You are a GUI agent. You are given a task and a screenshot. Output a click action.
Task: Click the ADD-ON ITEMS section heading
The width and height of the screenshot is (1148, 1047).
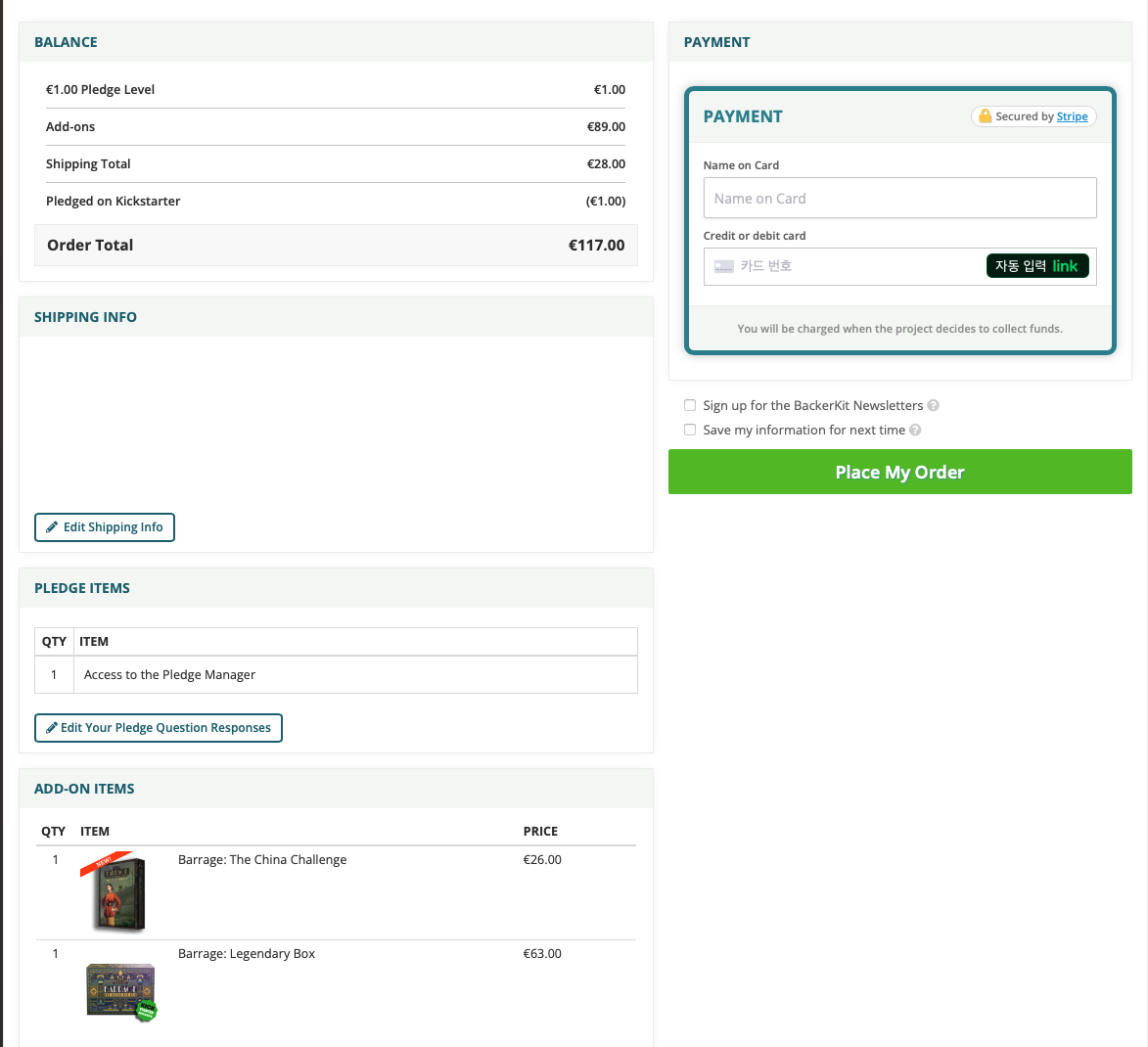(x=84, y=789)
